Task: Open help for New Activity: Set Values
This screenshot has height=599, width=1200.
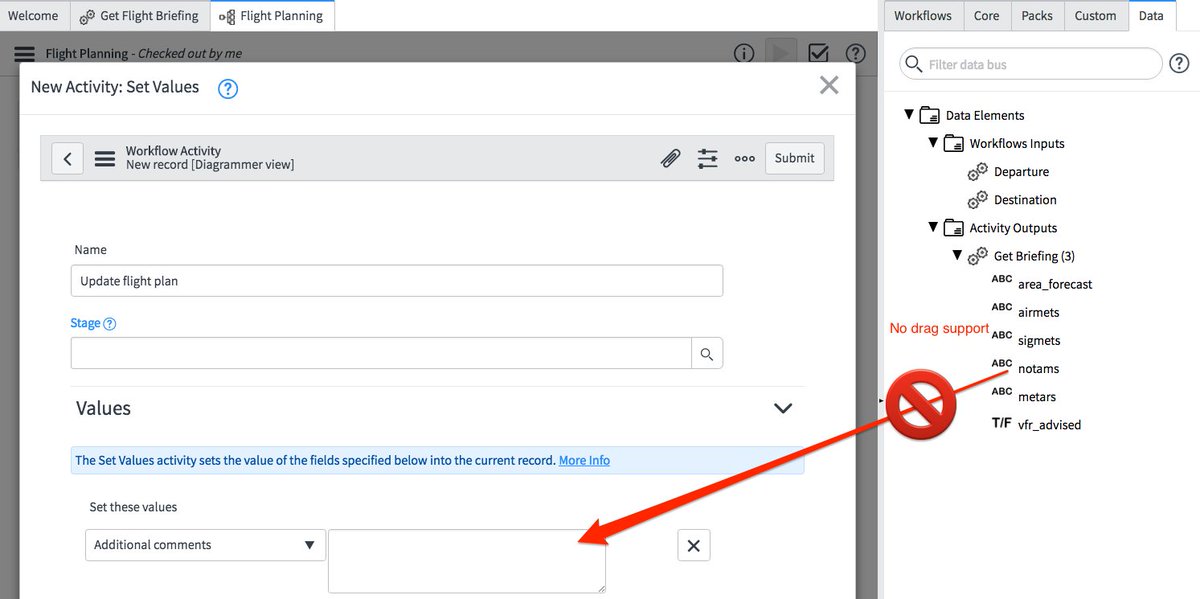Action: click(228, 88)
